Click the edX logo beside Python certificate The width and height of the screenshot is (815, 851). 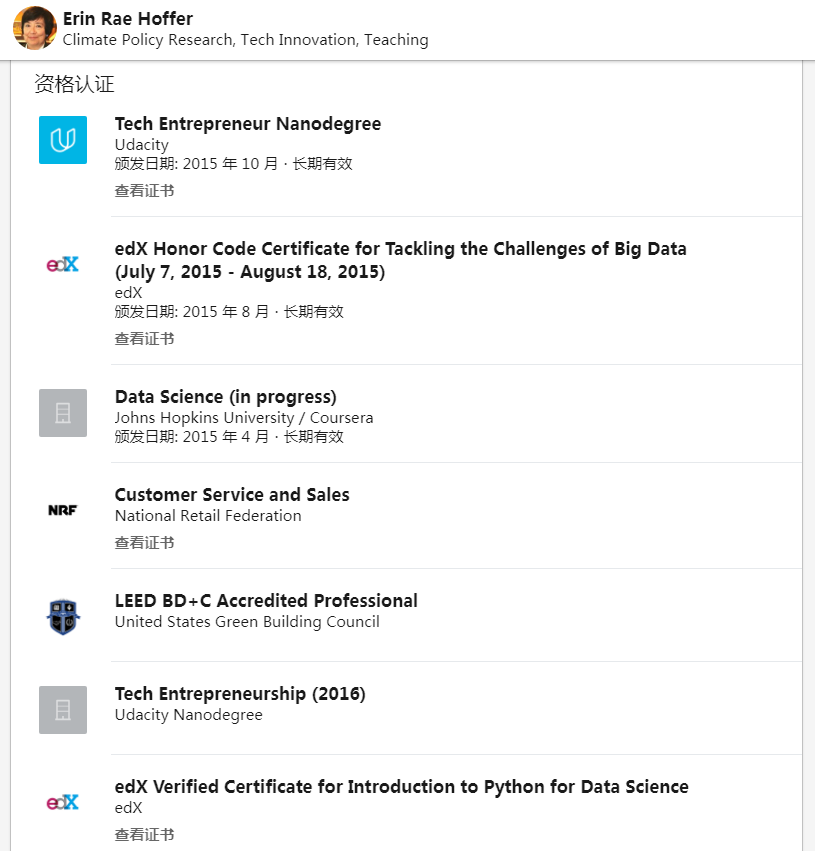[x=63, y=802]
